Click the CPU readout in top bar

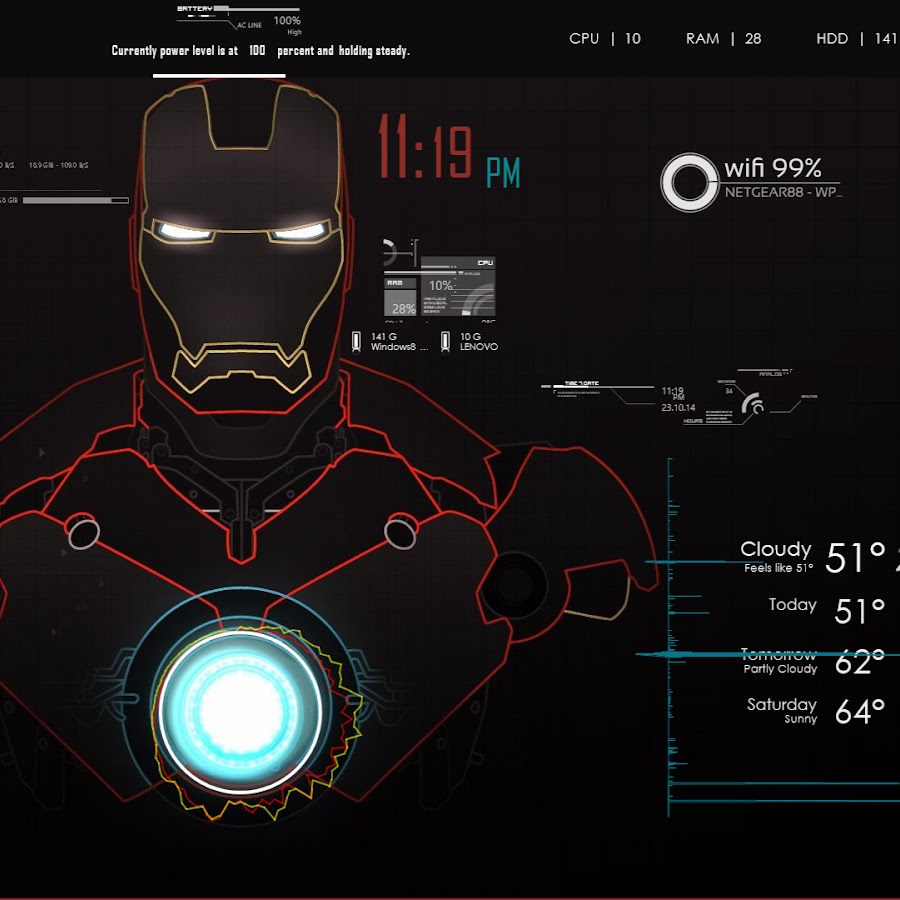tap(604, 38)
